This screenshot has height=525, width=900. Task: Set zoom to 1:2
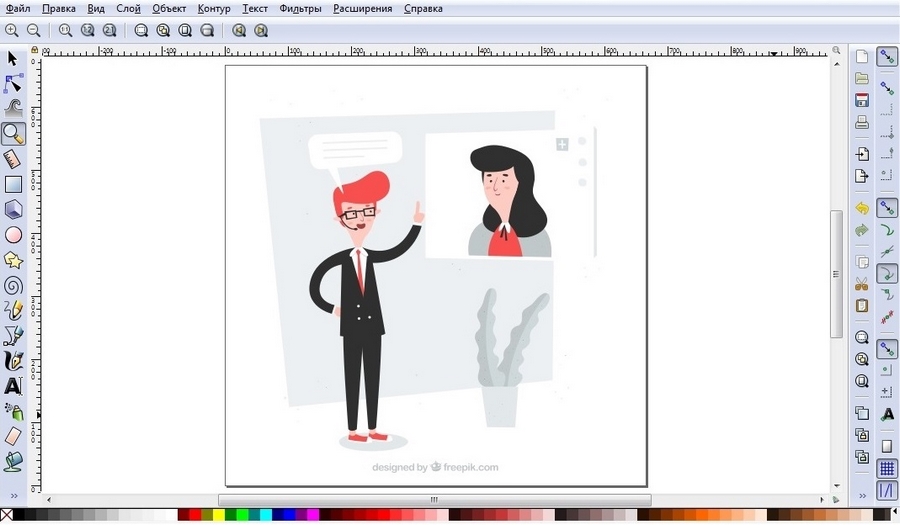tap(87, 30)
